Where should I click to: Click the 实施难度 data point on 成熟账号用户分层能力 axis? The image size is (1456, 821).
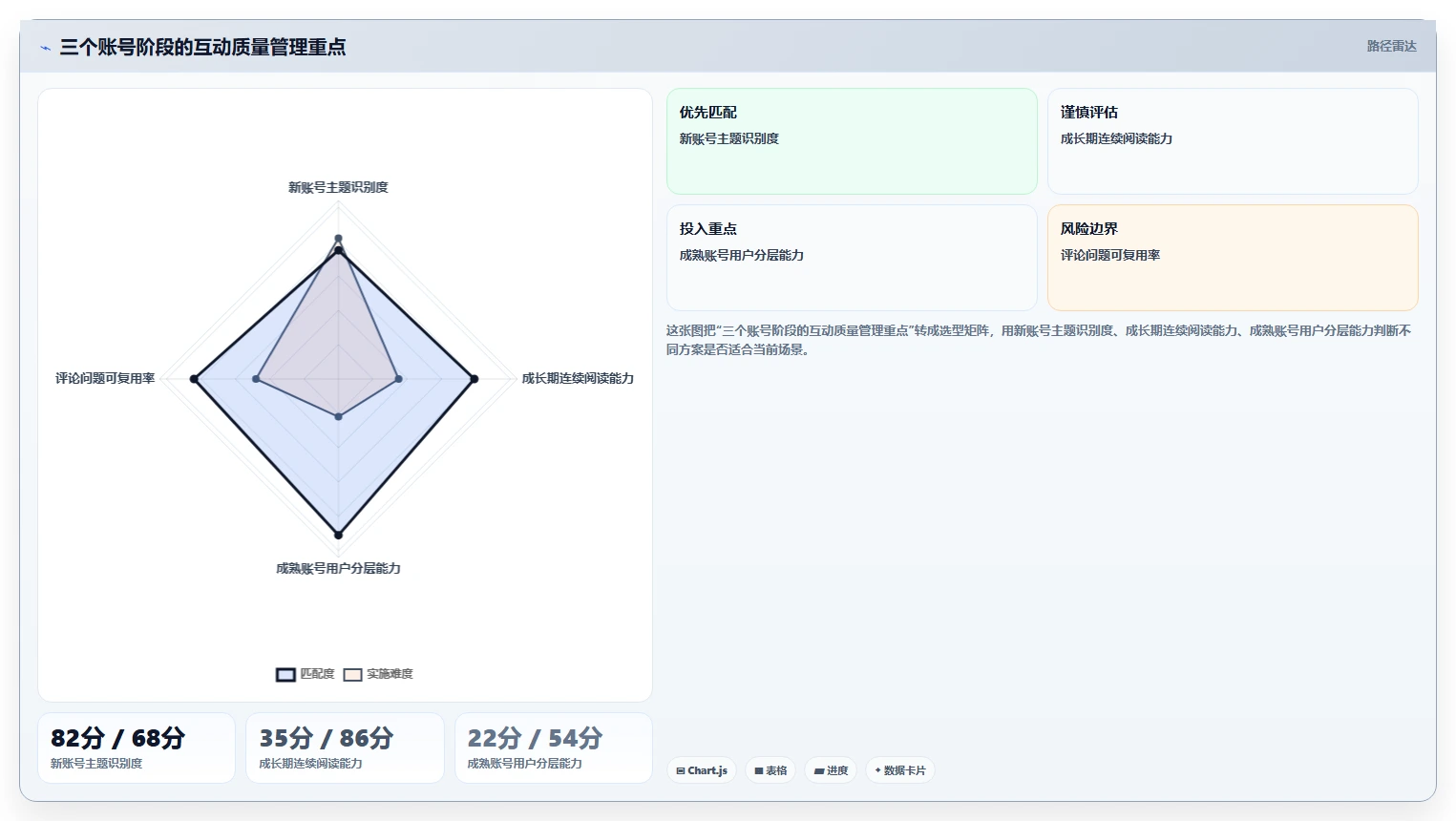(x=338, y=416)
